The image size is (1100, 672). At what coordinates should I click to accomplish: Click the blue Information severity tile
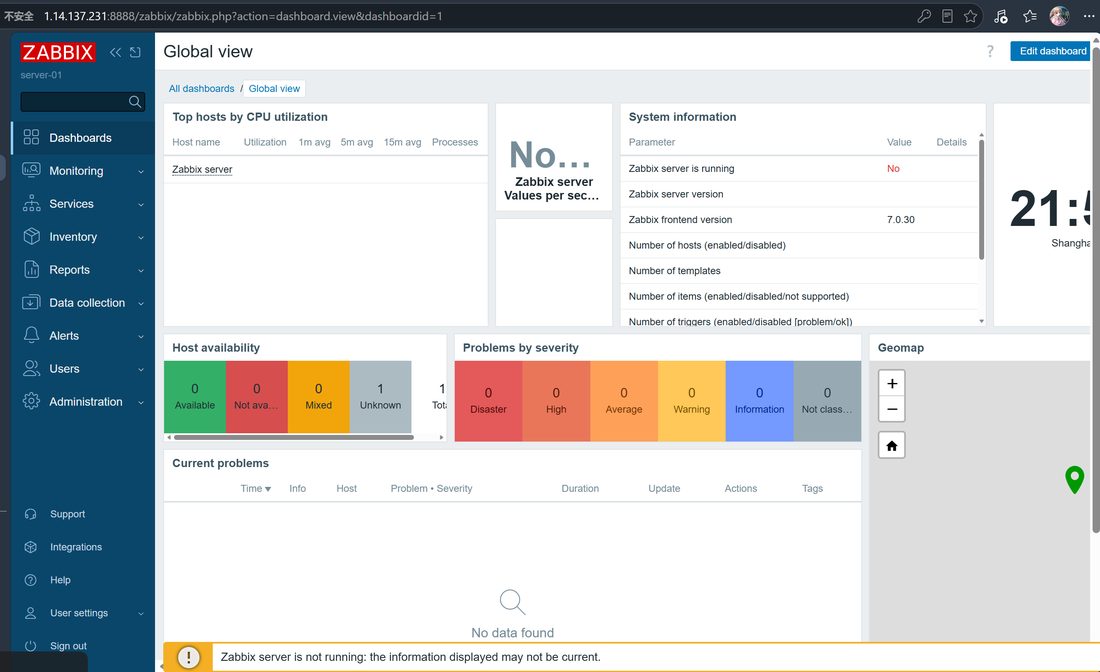[x=759, y=401]
